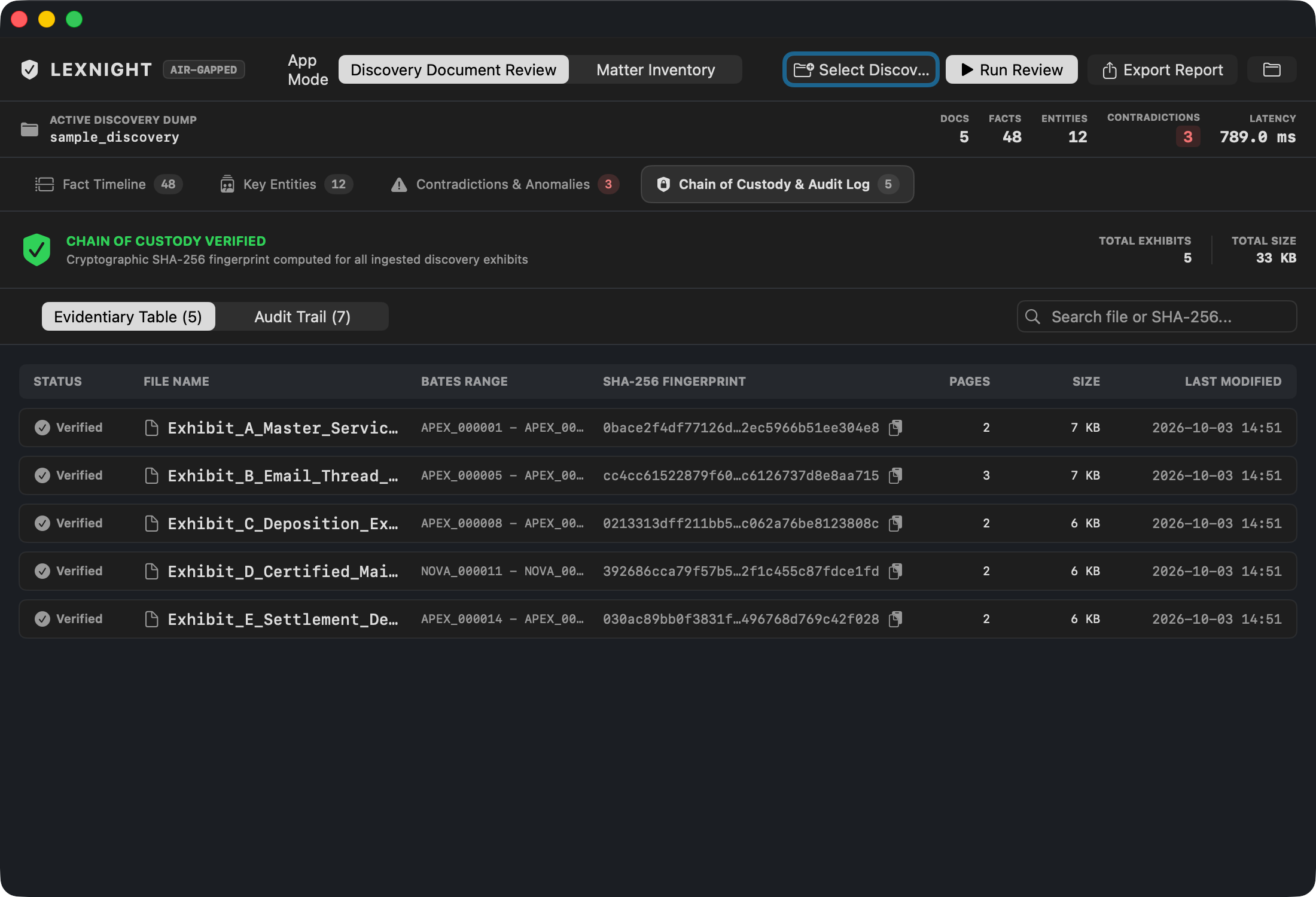The width and height of the screenshot is (1316, 897).
Task: Click the search magnifier icon
Action: point(1032,316)
